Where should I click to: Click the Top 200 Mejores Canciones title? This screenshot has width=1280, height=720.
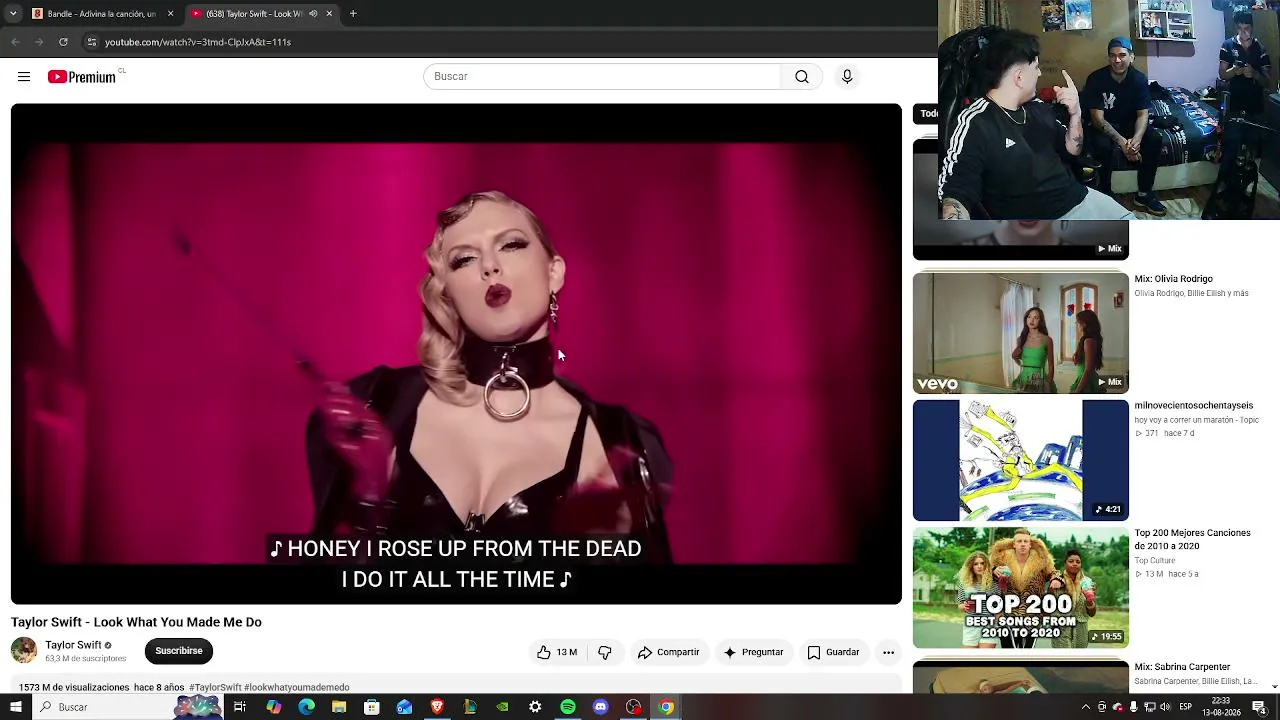(x=1193, y=540)
